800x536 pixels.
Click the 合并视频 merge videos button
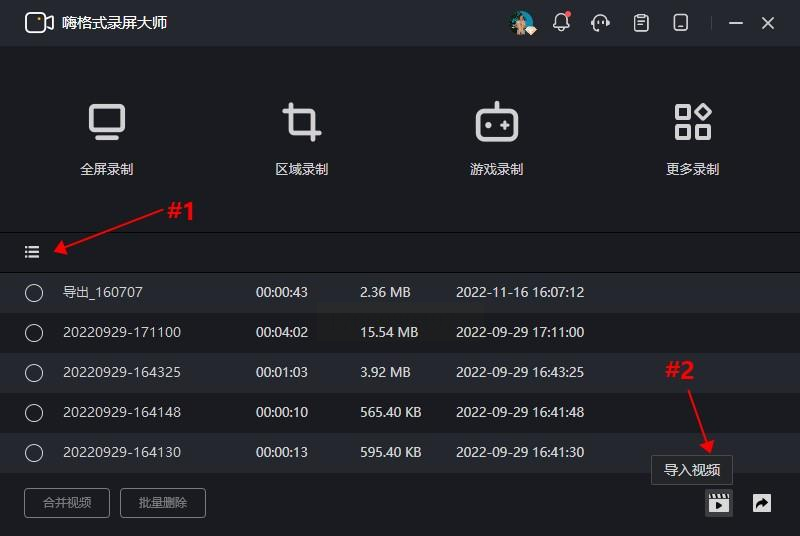pyautogui.click(x=67, y=503)
